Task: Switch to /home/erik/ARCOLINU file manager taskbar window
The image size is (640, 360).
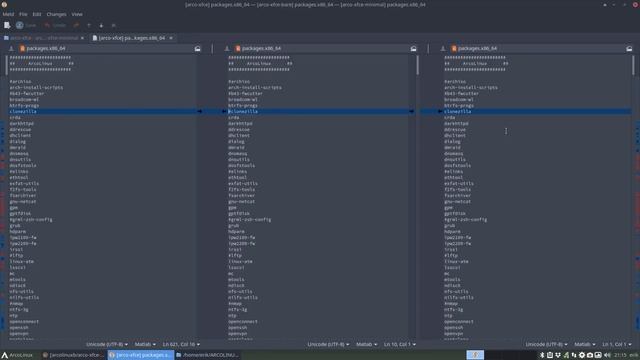Action: point(208,355)
